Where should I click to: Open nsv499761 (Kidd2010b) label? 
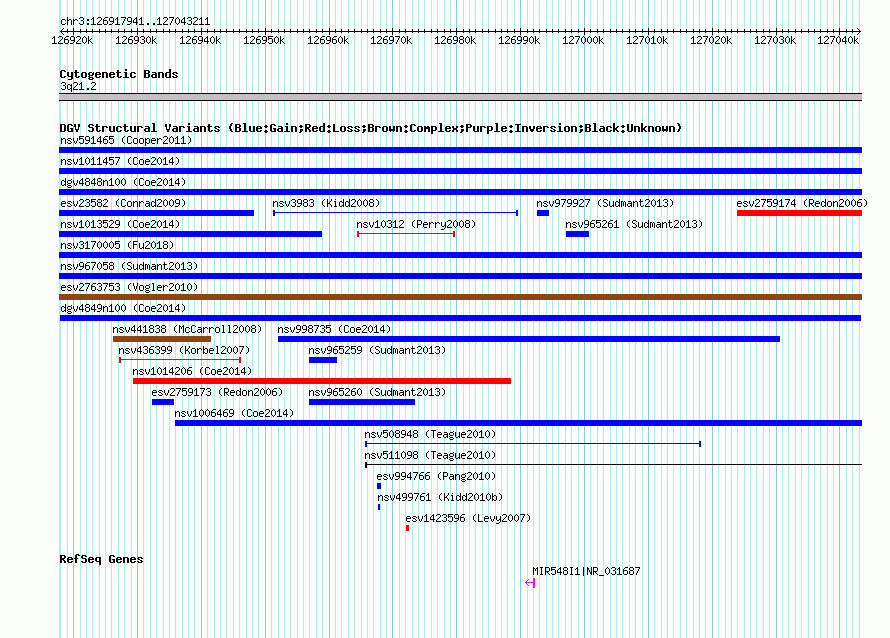pos(440,497)
